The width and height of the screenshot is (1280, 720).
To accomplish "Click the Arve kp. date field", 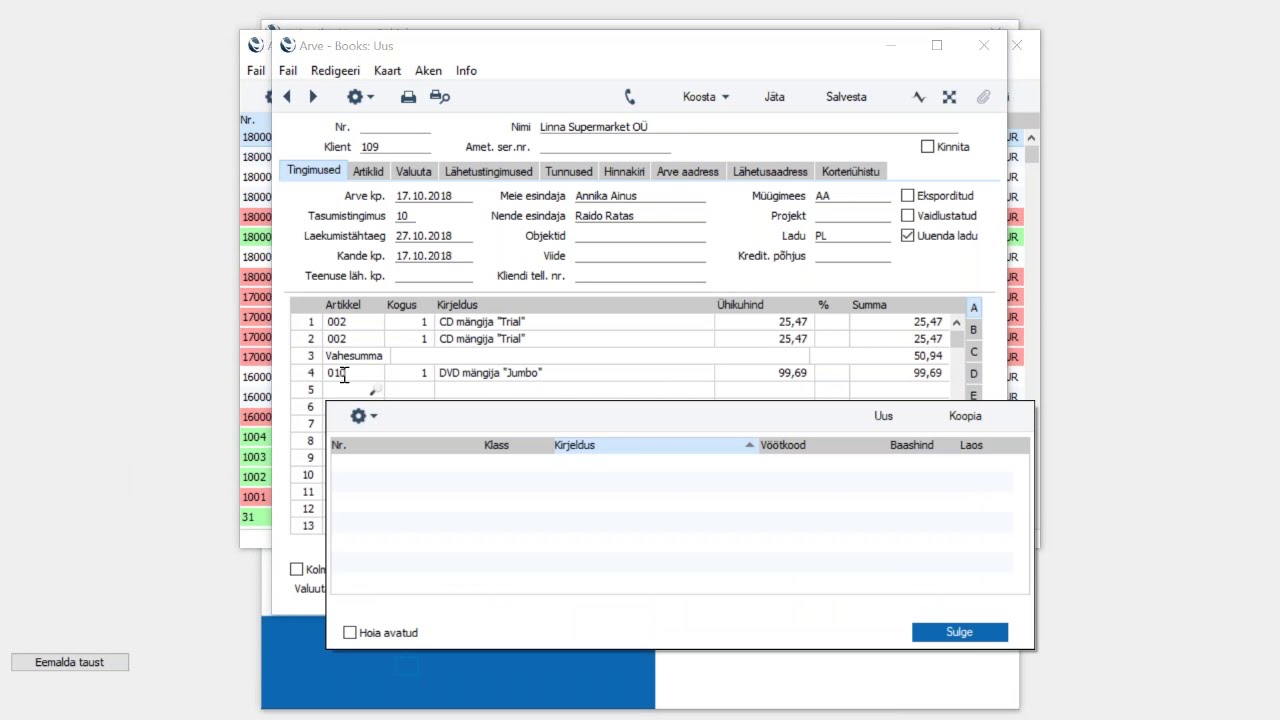I will 433,196.
